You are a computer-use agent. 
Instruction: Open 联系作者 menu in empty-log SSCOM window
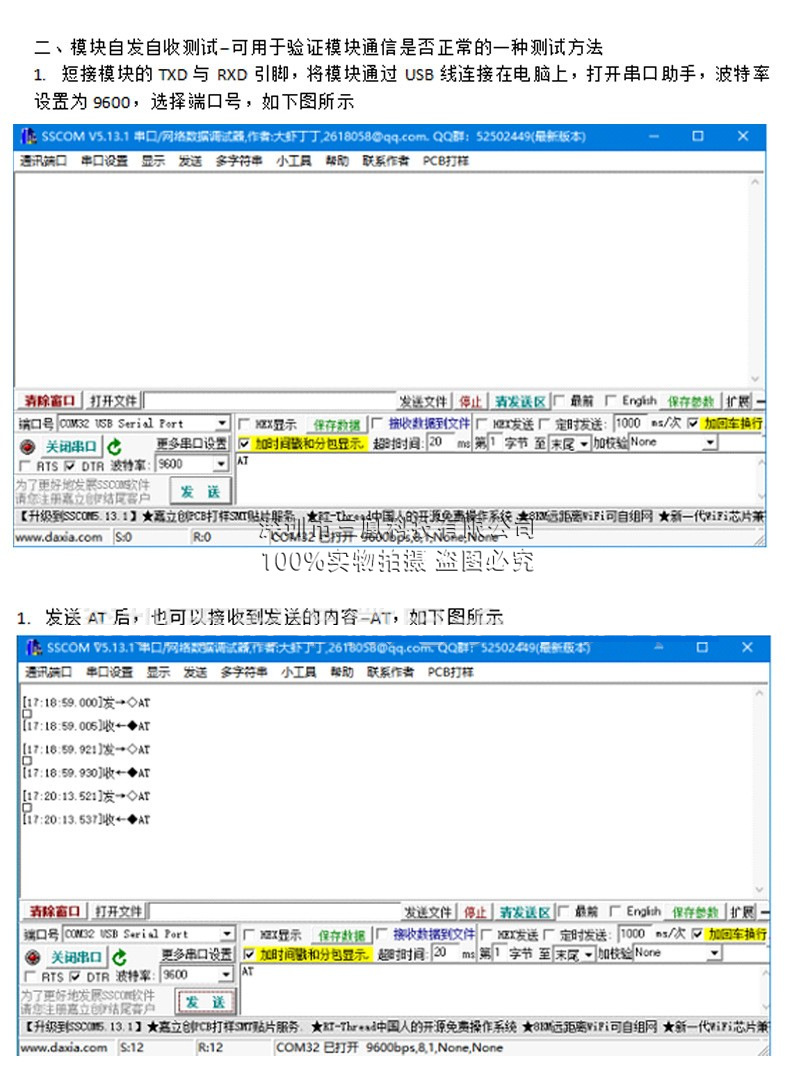385,160
